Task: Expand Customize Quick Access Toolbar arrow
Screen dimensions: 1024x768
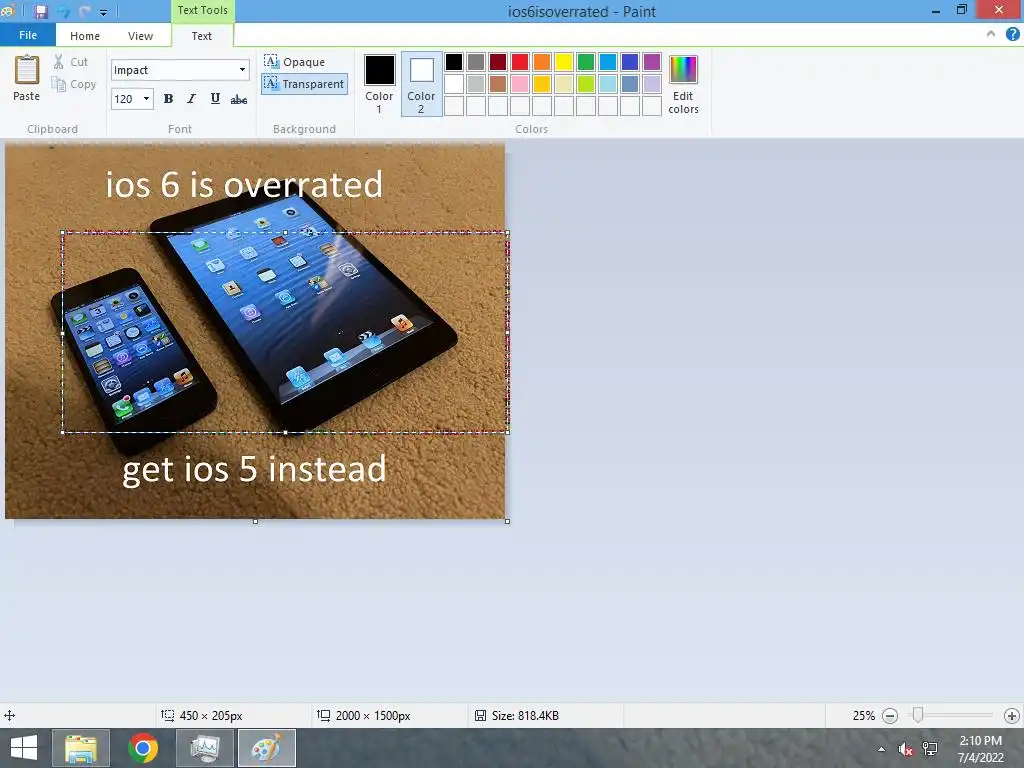Action: click(103, 12)
